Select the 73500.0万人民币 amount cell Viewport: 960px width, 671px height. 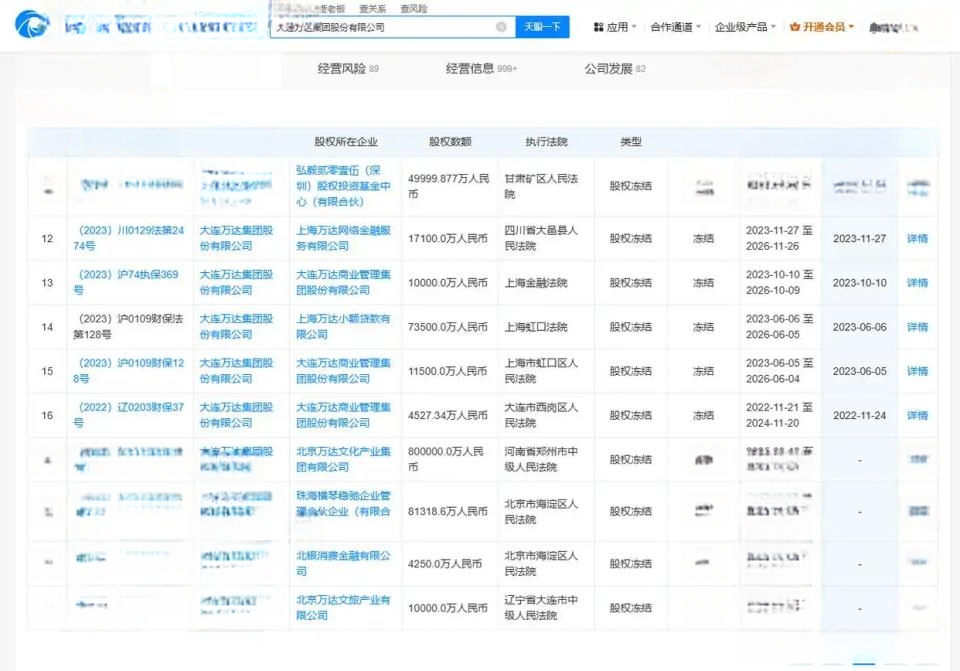pyautogui.click(x=448, y=327)
